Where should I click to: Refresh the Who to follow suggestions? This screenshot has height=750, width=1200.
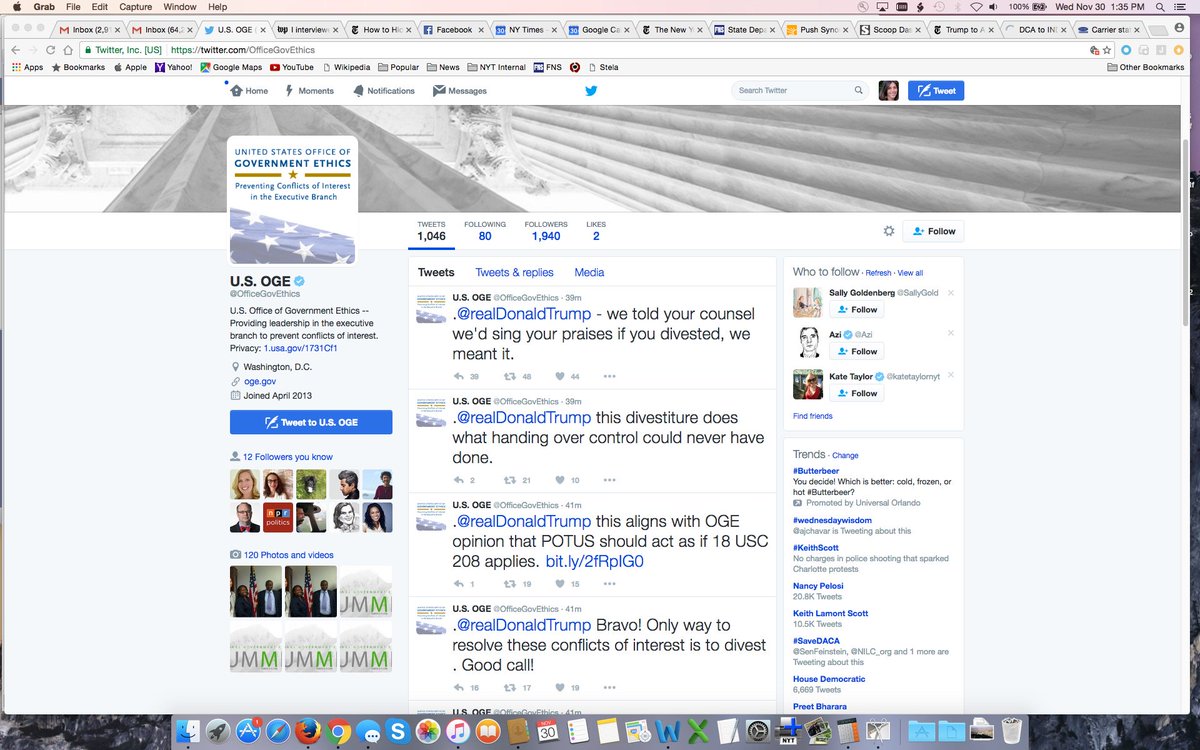[878, 273]
